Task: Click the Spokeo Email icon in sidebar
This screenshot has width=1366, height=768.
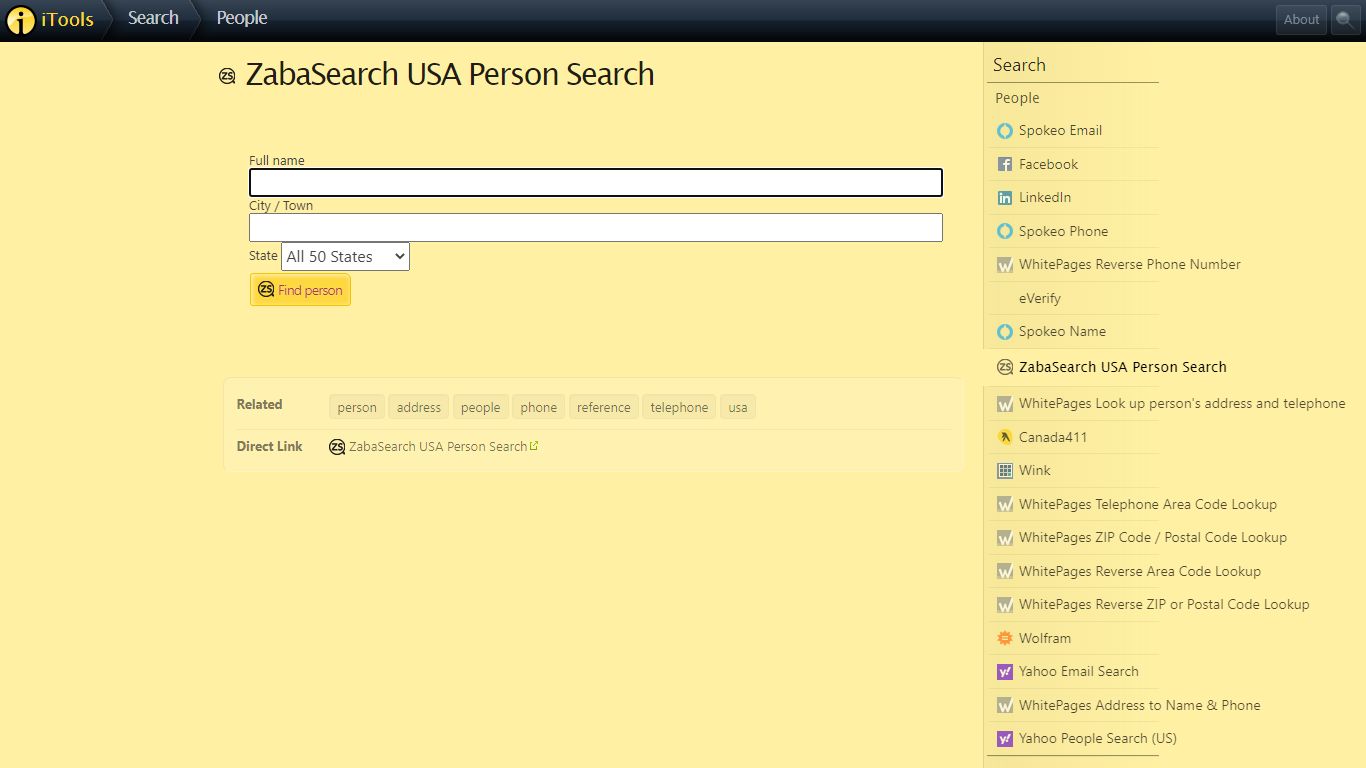Action: click(1005, 131)
